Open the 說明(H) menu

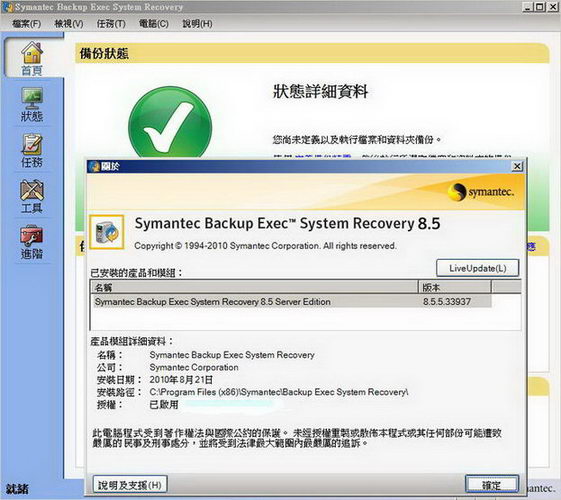pyautogui.click(x=197, y=24)
